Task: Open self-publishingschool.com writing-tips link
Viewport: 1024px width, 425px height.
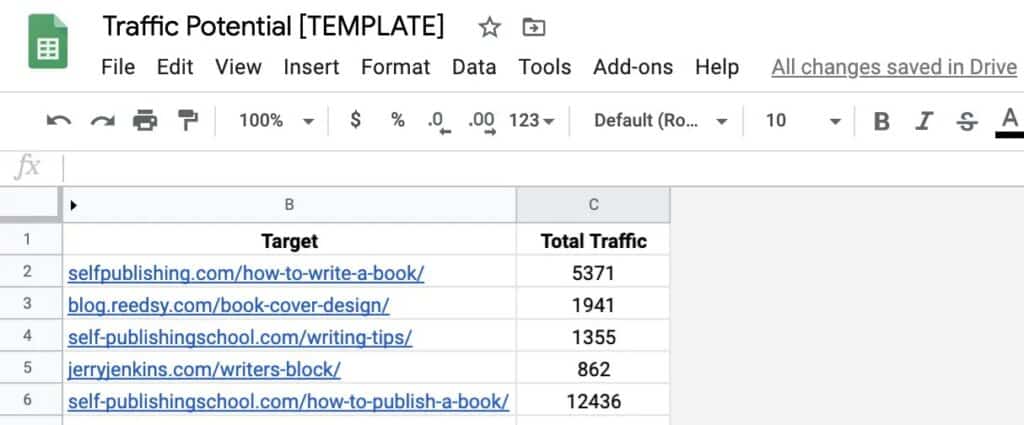Action: click(x=240, y=337)
